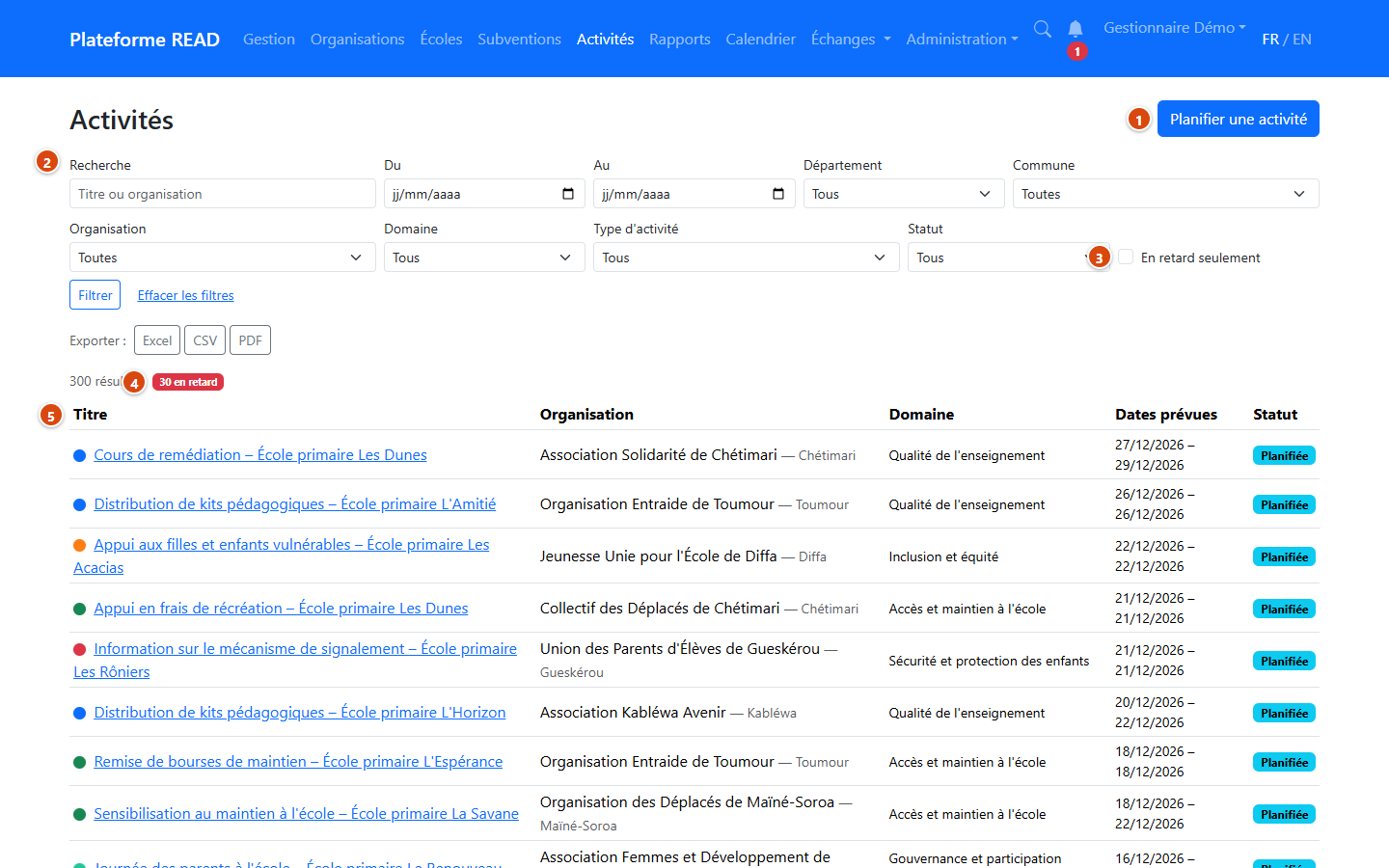The image size is (1389, 868).
Task: Open the Calendrier menu item
Action: pos(760,39)
